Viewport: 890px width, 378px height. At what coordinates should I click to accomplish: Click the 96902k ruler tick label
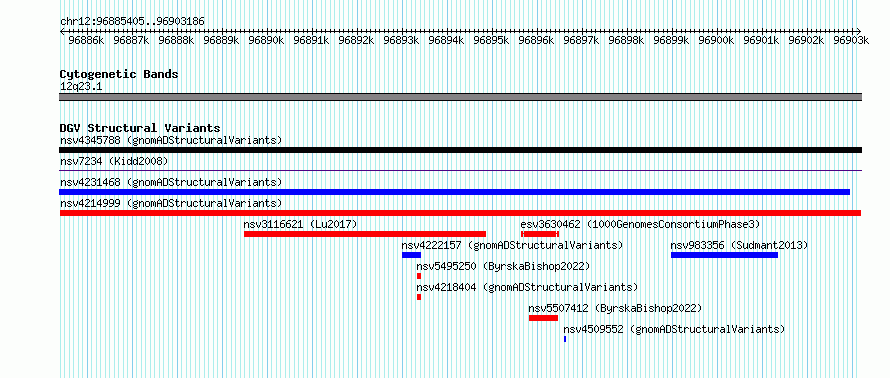click(x=807, y=40)
